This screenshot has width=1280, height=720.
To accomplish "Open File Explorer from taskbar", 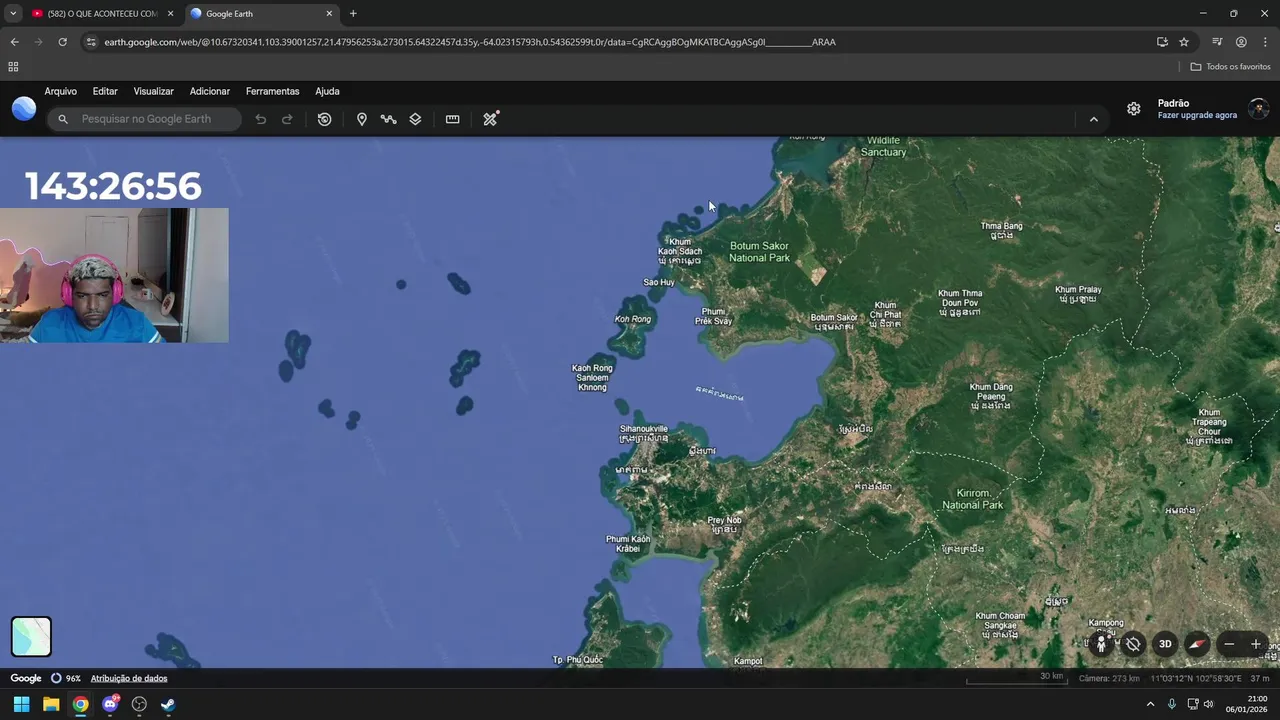I will [51, 704].
